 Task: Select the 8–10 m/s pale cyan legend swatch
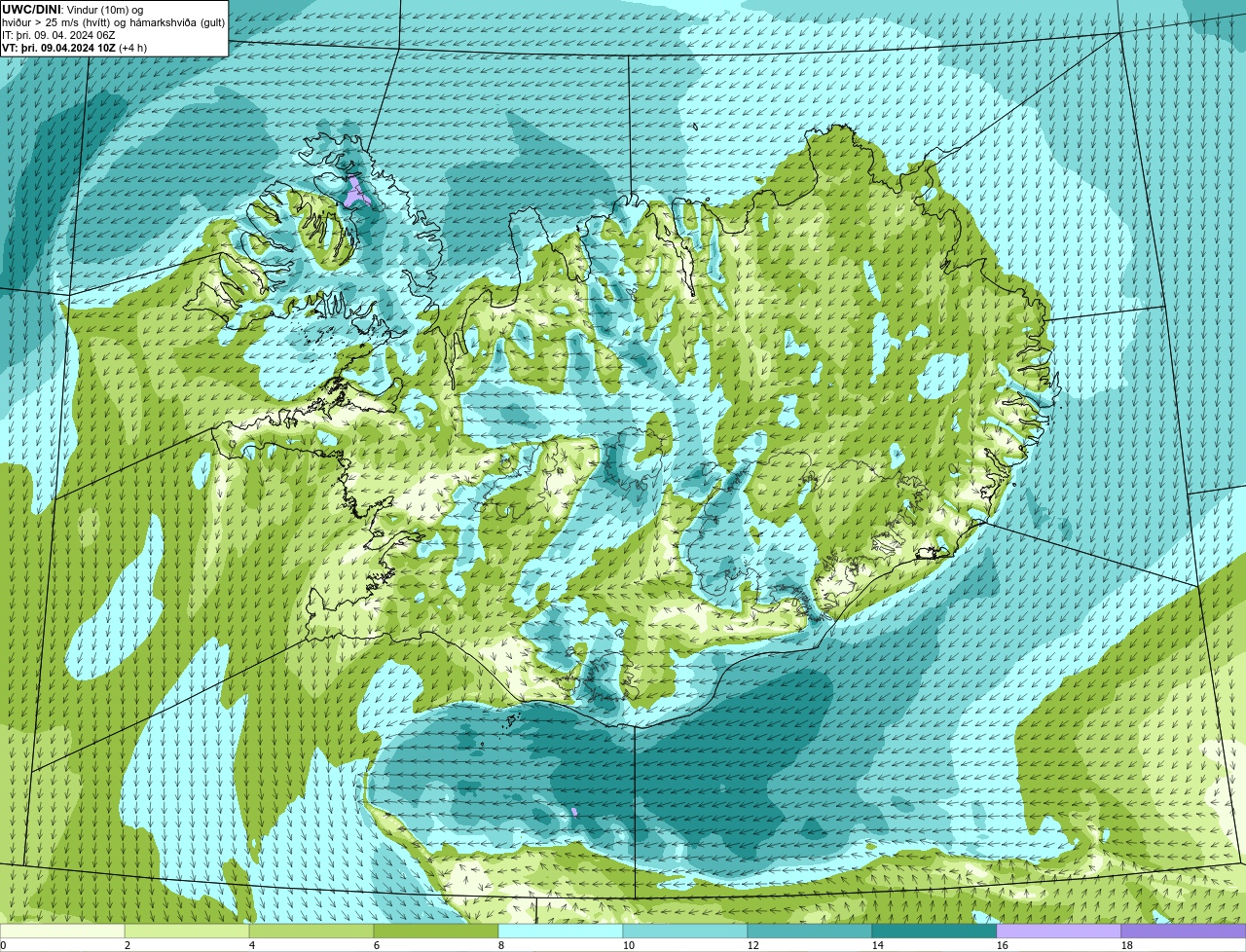pos(561,931)
